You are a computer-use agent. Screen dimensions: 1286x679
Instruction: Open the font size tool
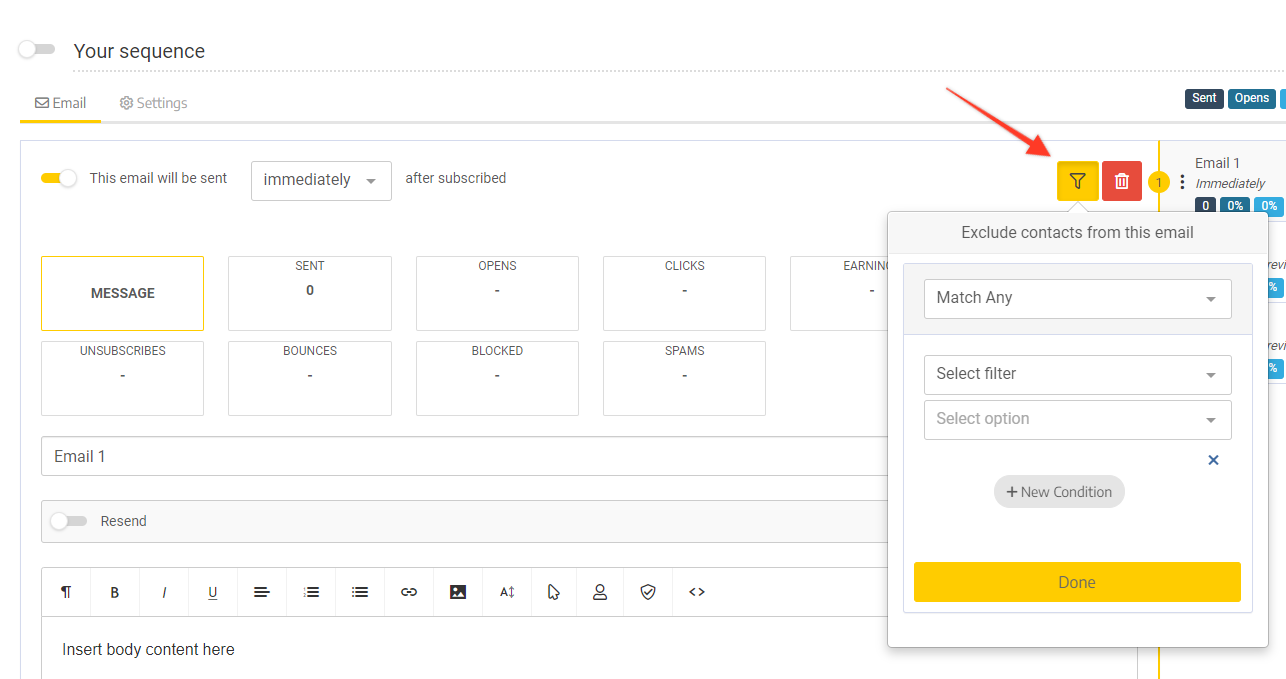[x=507, y=592]
